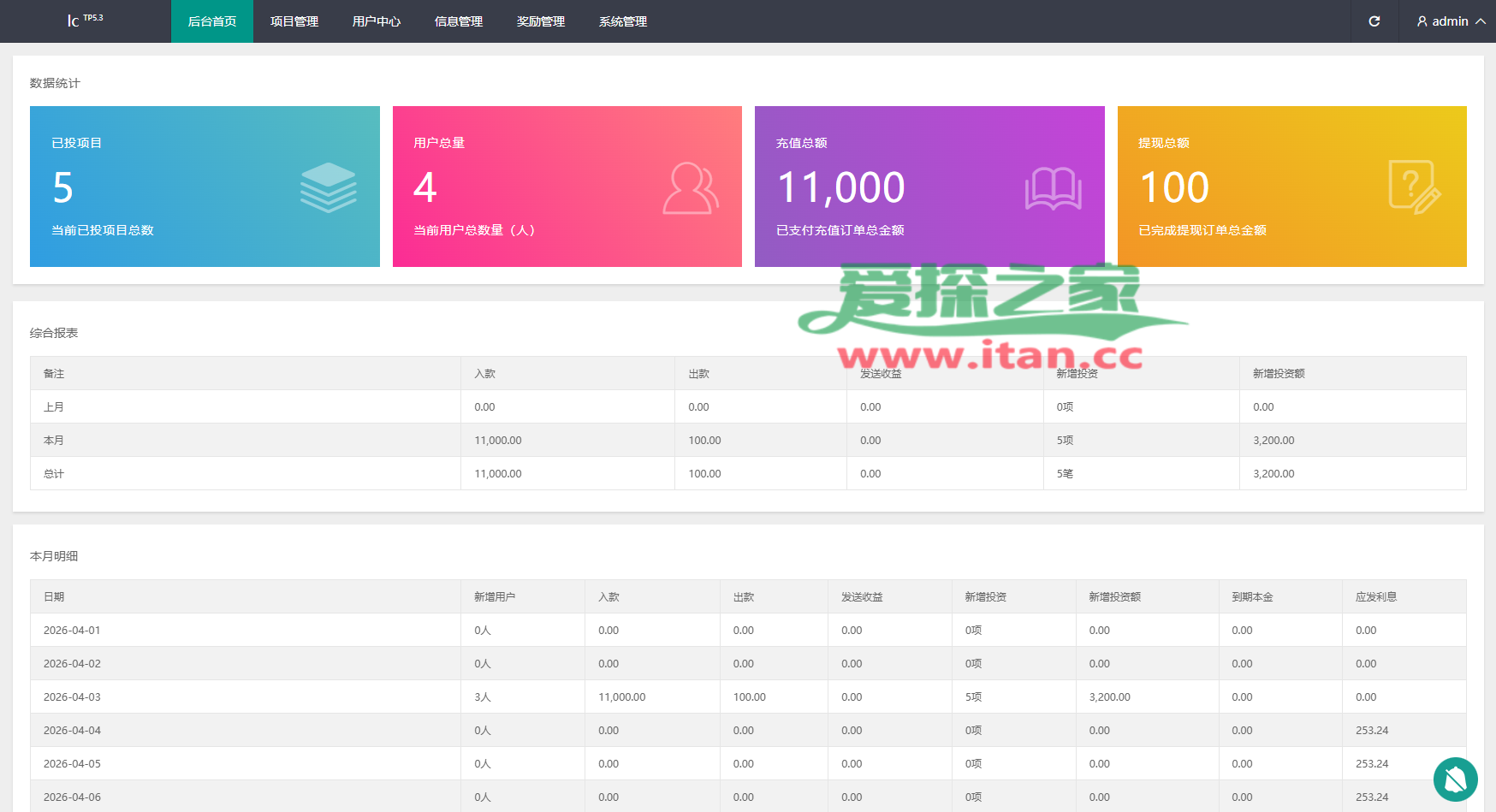
Task: Click the refresh icon in top bar
Action: pos(1374,21)
